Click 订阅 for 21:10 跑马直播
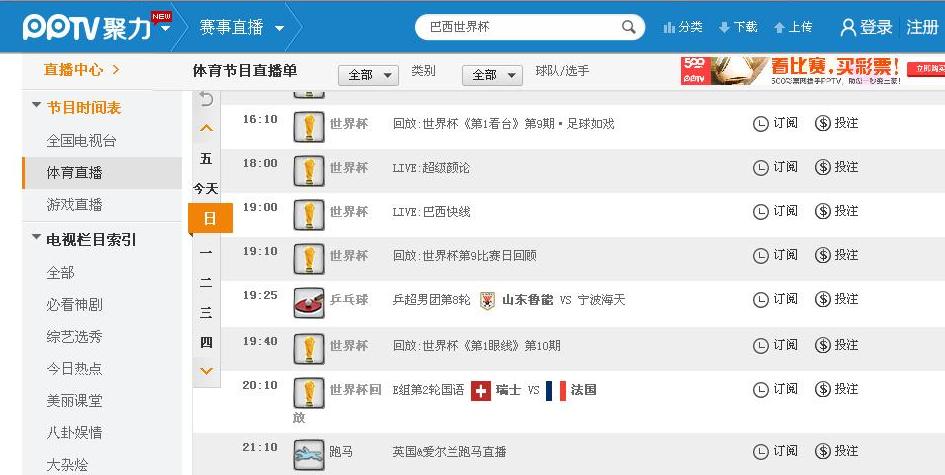Screen dimensions: 945x475 tap(785, 451)
